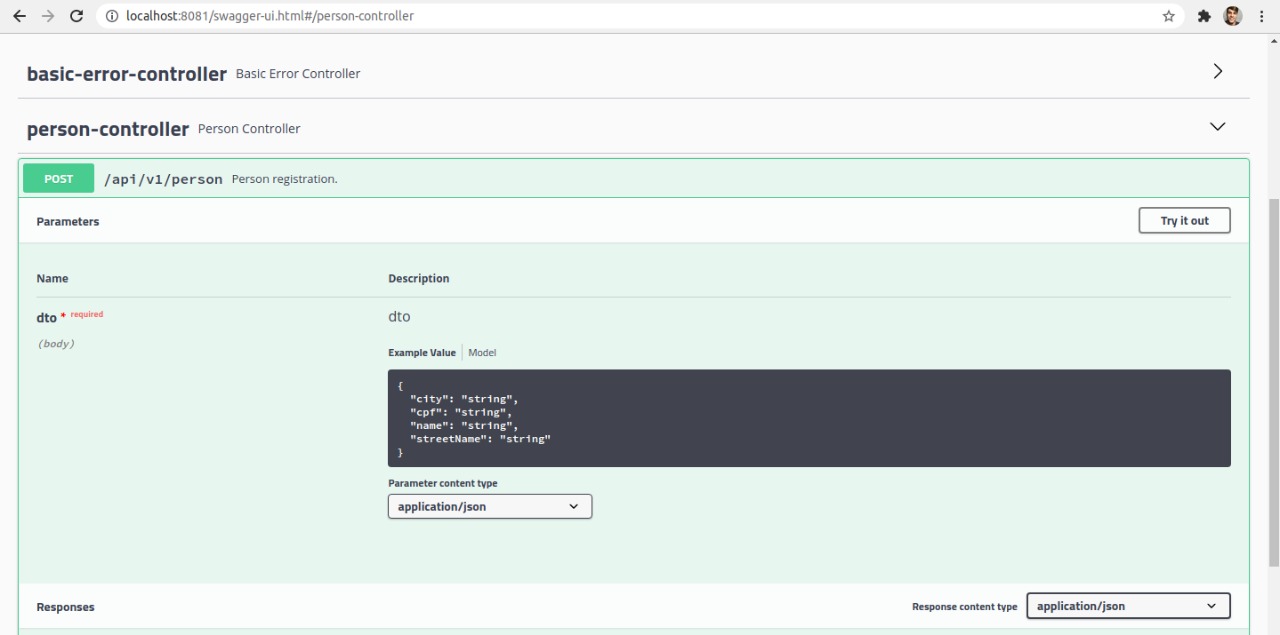Click the /api/v1/person path text
The width and height of the screenshot is (1280, 635).
(x=163, y=179)
